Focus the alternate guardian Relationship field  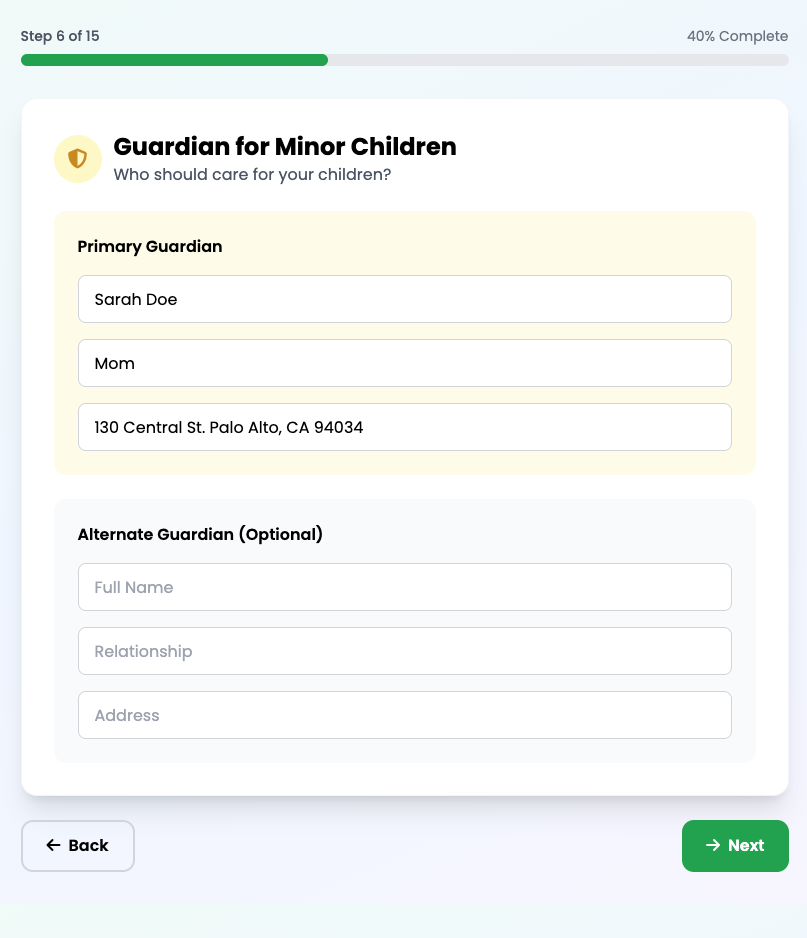point(404,651)
